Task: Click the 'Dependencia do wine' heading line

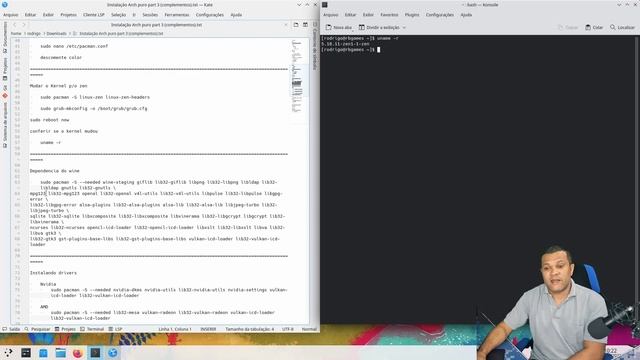Action: 55,171
